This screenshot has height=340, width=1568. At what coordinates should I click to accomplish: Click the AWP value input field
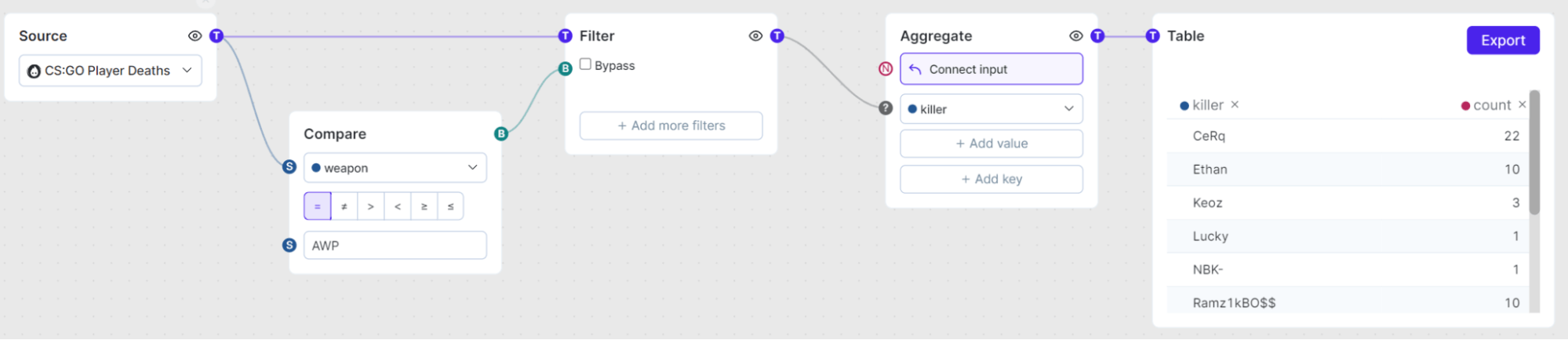395,245
